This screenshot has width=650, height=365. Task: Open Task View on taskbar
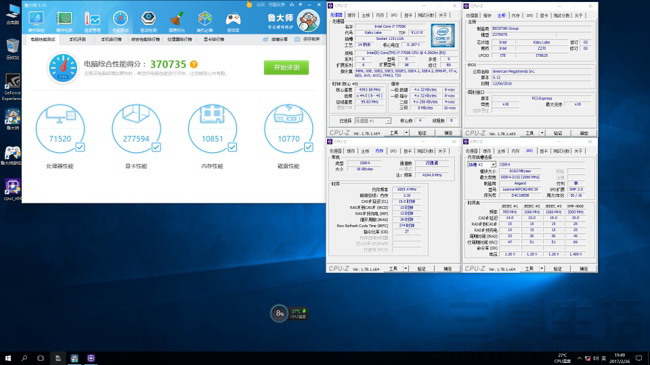[x=40, y=358]
